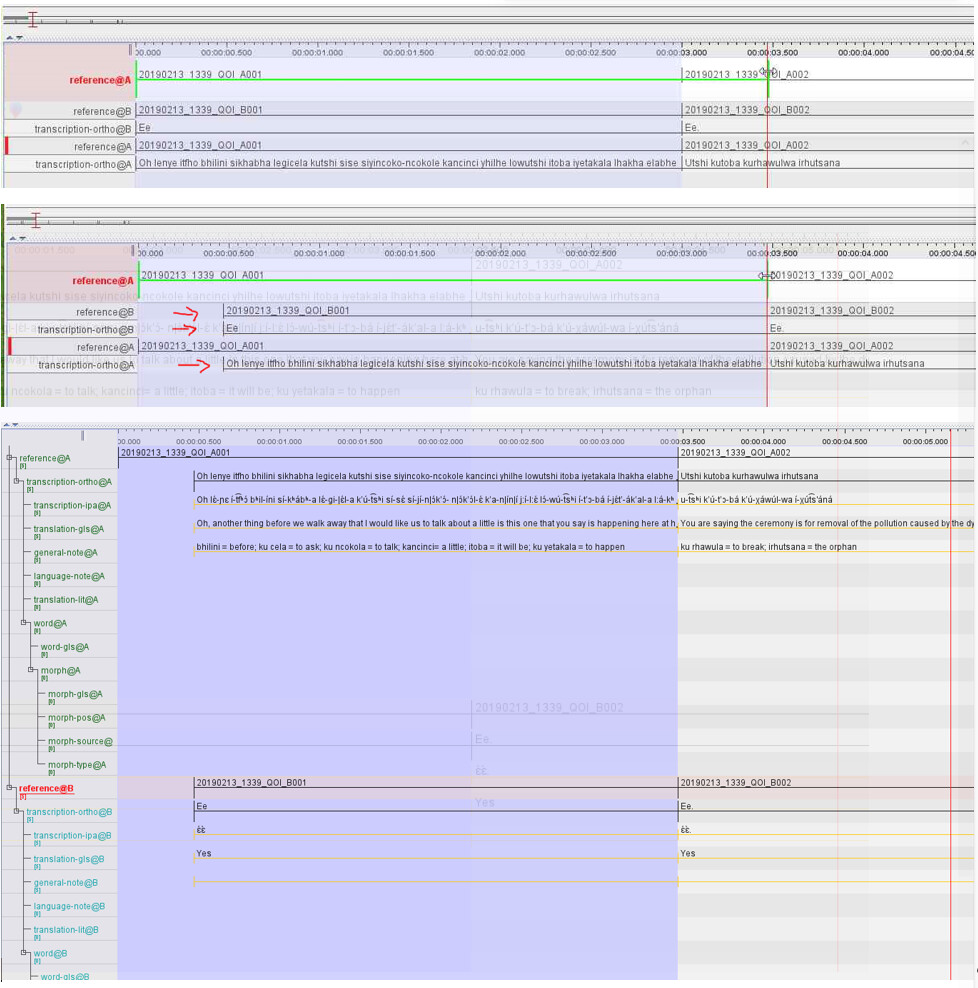This screenshot has height=988, width=978.
Task: Collapse the reference@A node in tier tree
Action: [x=10, y=458]
